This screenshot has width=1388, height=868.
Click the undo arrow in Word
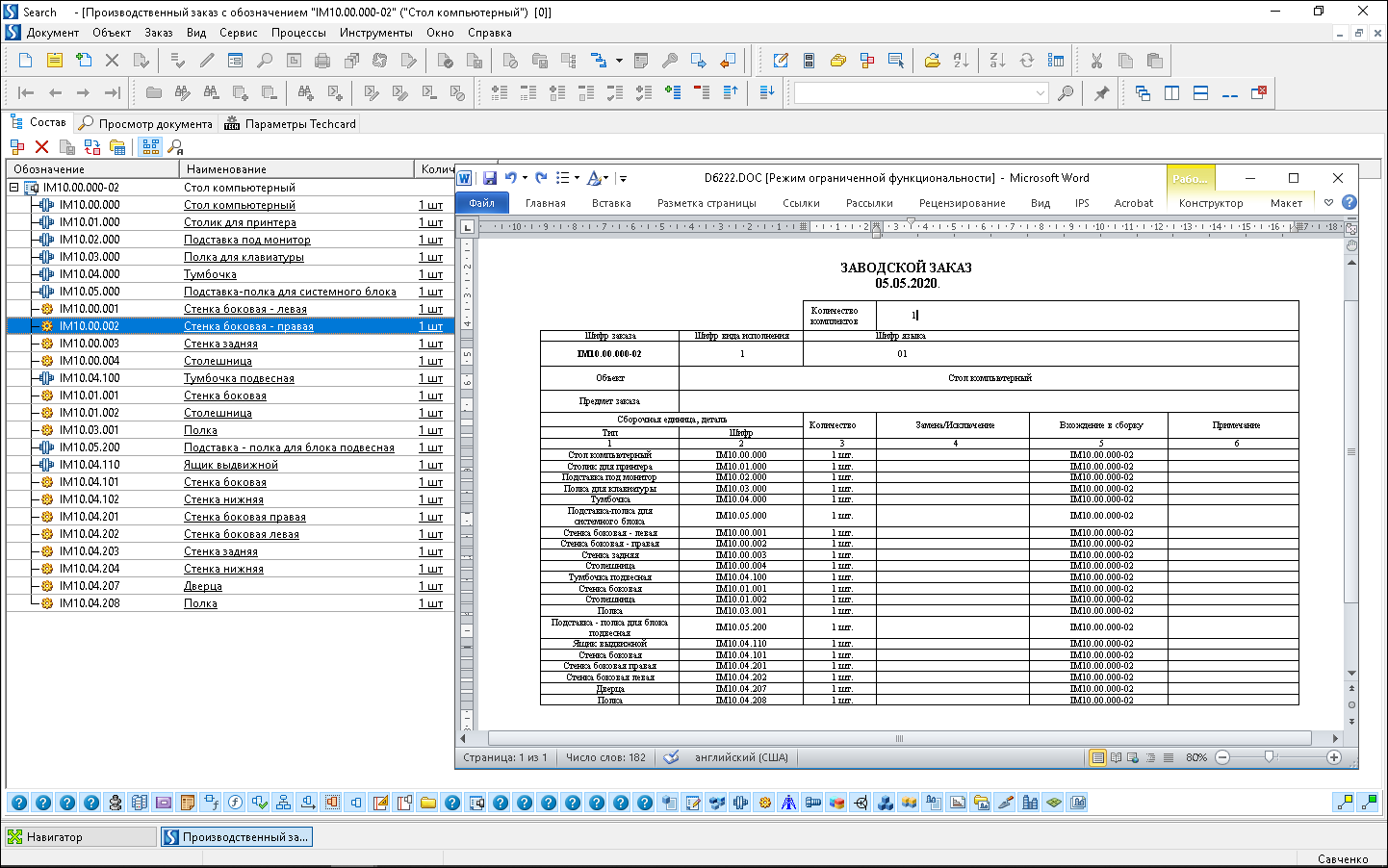tap(511, 178)
